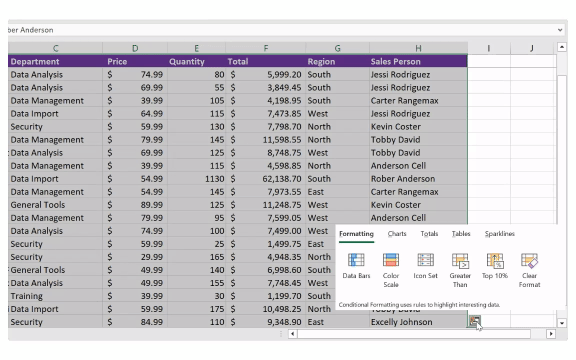This screenshot has width=576, height=360.
Task: Click the Region header cell
Action: [337, 61]
